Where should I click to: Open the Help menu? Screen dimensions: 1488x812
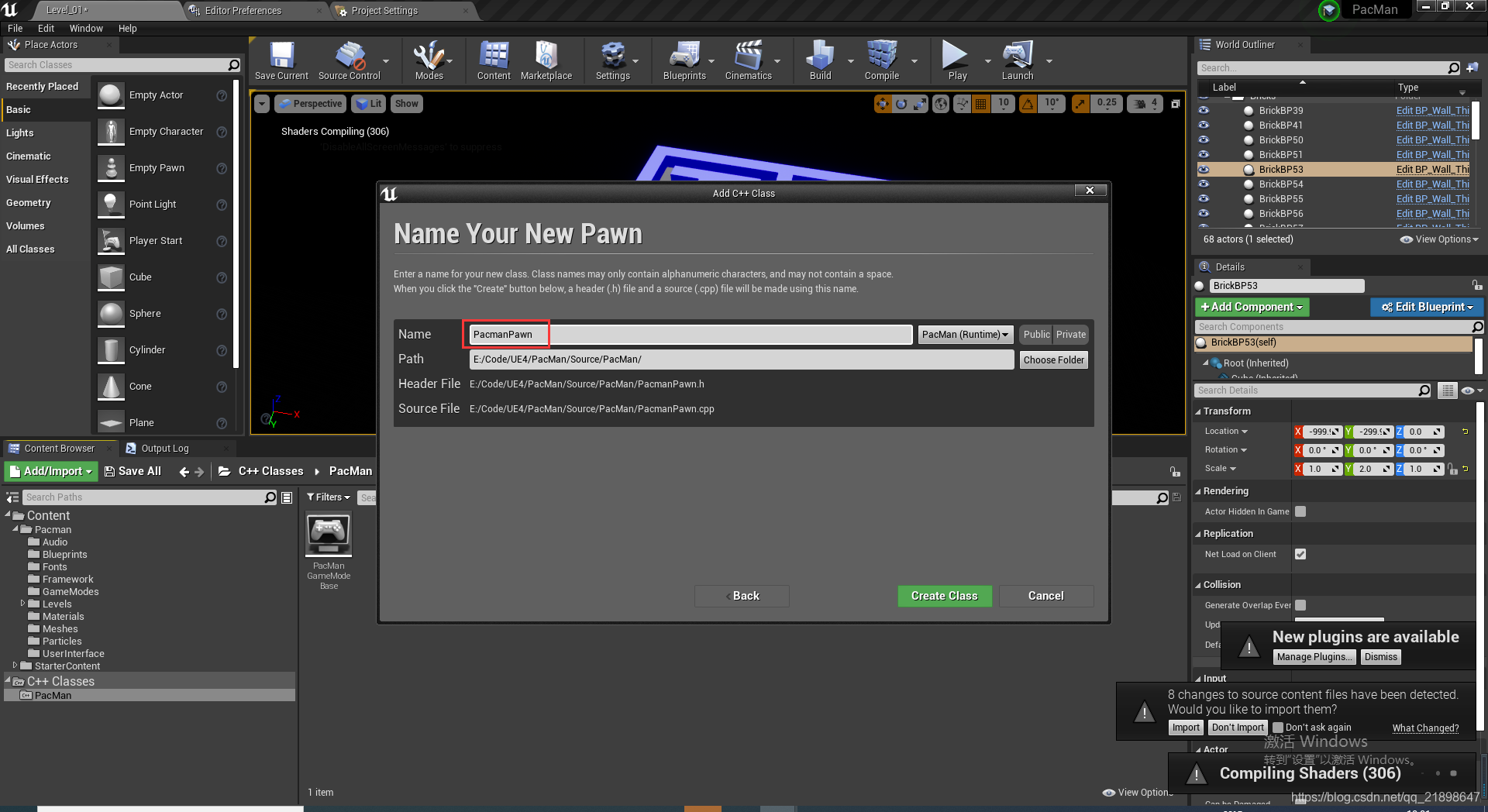[x=127, y=29]
